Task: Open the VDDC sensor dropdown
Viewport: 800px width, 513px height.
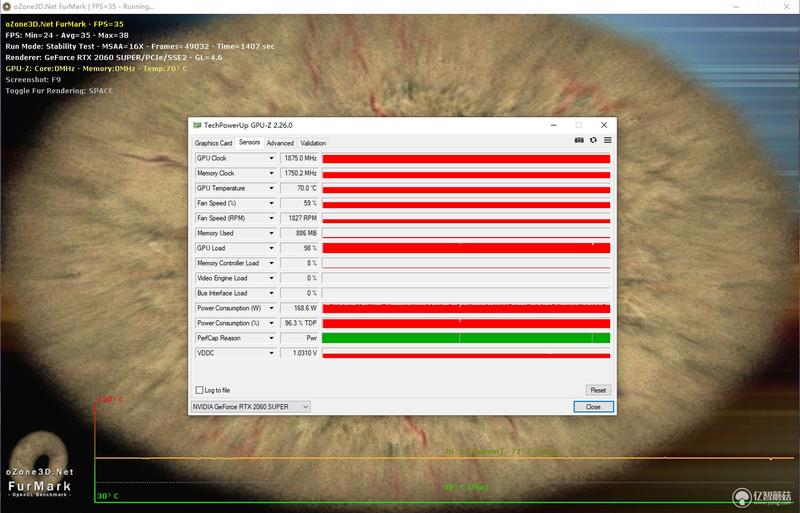Action: (x=271, y=353)
